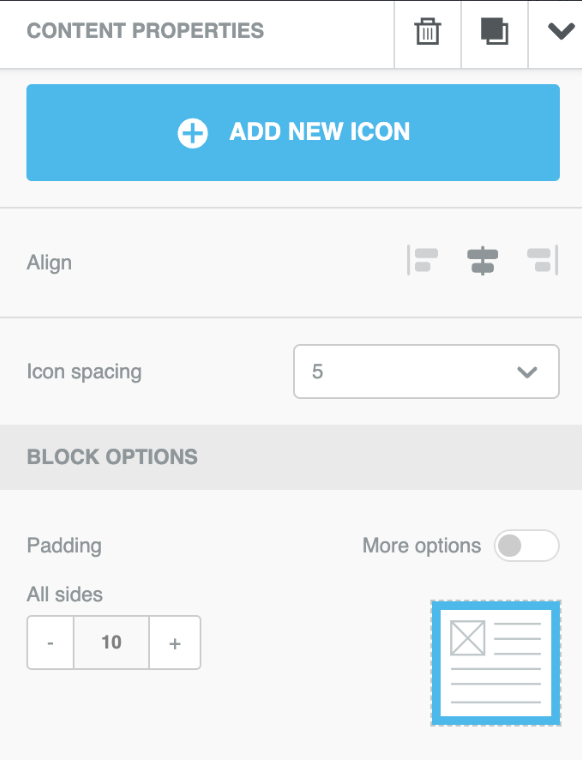This screenshot has height=760, width=582.
Task: Click the Icon spacing dropdown arrow
Action: 527,372
